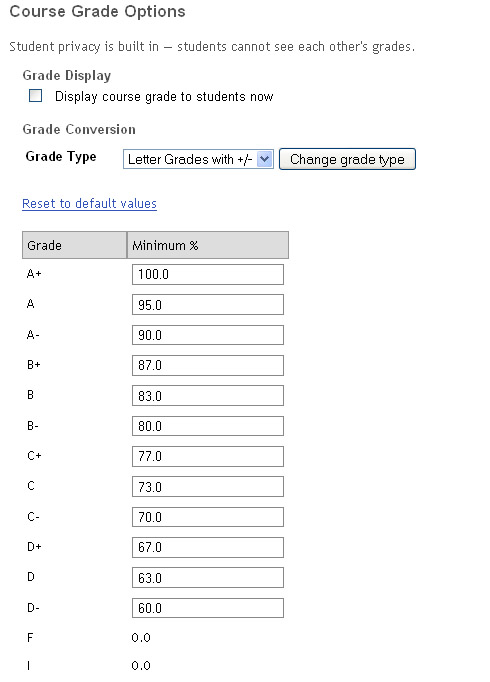Select the B minimum percent field

pos(208,396)
